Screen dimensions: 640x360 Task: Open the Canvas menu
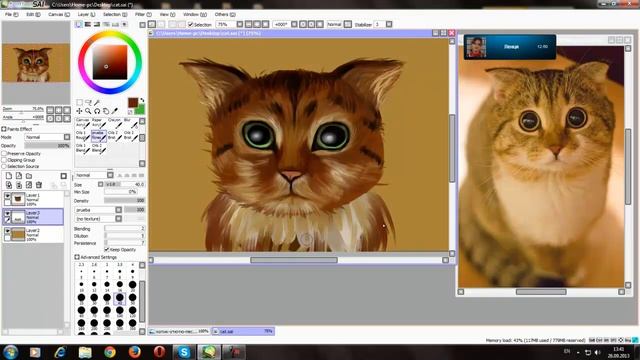(x=59, y=14)
